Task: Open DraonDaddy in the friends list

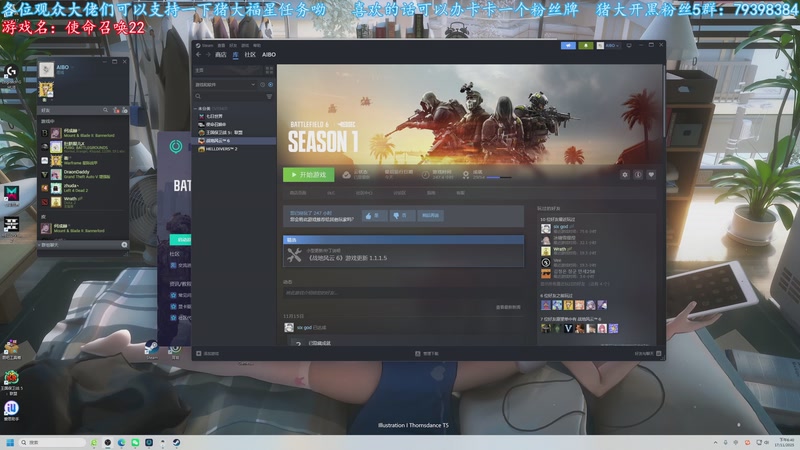Action: [84, 174]
